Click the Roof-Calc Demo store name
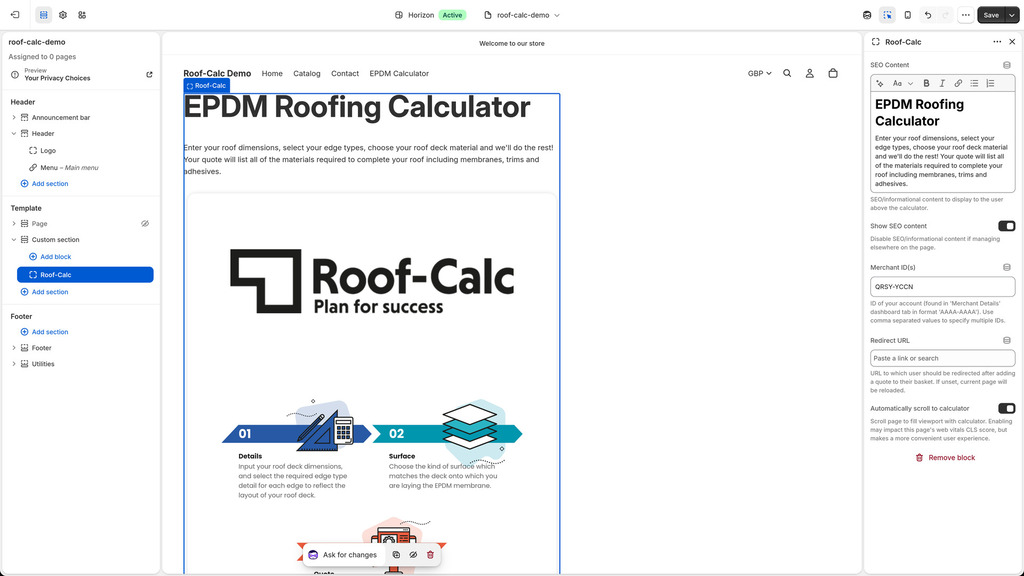This screenshot has height=576, width=1024. [x=217, y=73]
